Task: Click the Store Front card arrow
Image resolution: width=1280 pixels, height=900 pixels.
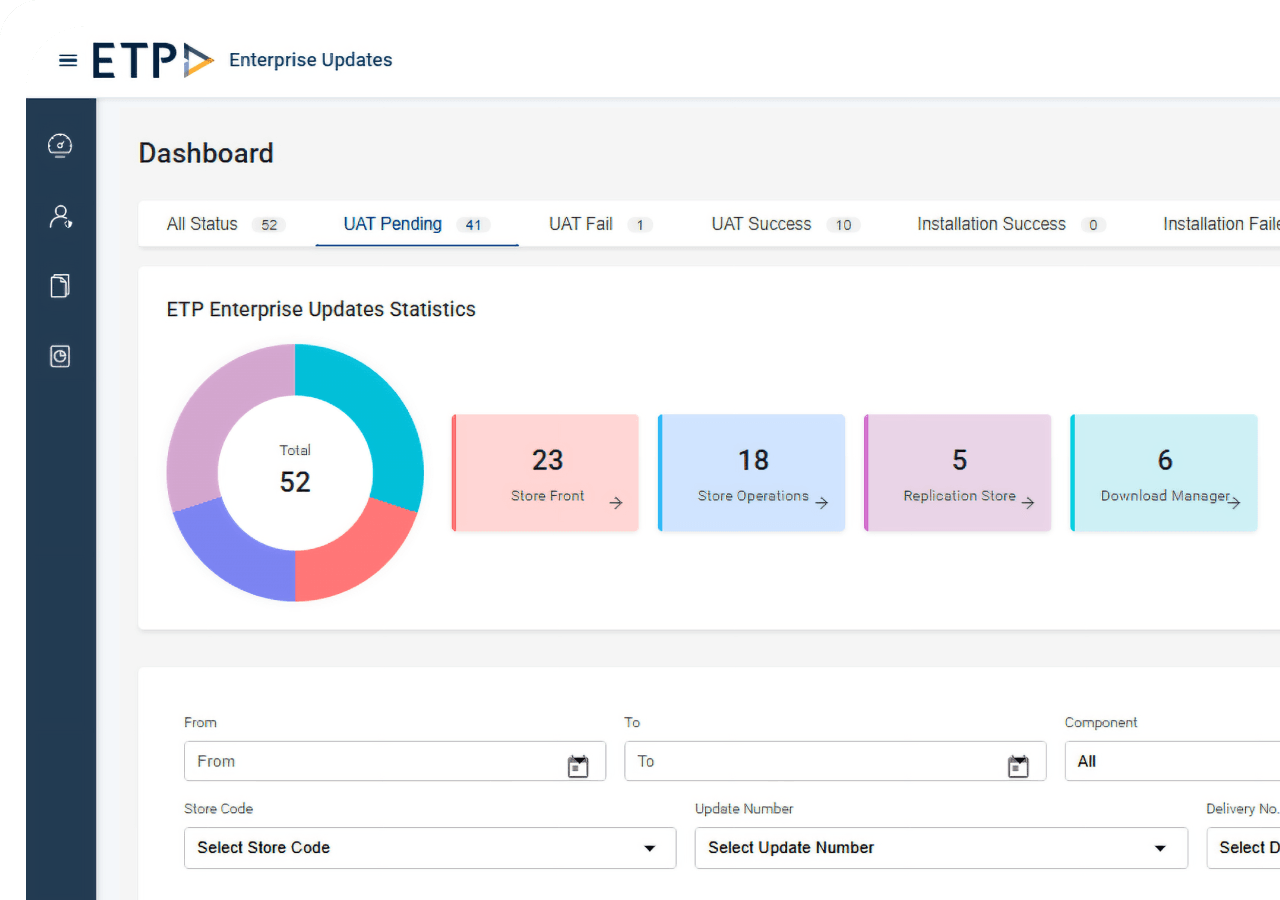Action: tap(616, 503)
